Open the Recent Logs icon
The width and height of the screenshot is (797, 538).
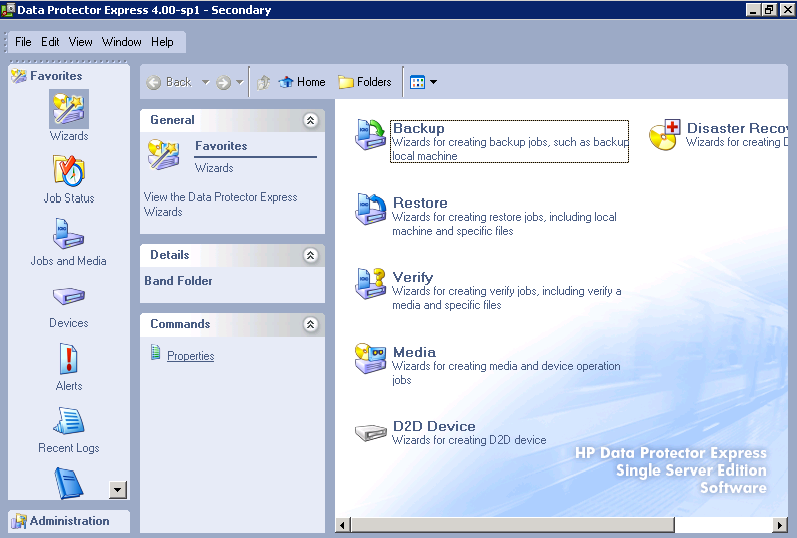click(69, 421)
